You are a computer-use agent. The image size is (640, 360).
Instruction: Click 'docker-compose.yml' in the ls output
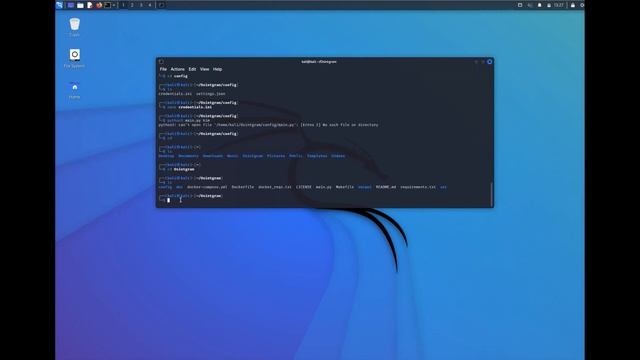point(207,187)
